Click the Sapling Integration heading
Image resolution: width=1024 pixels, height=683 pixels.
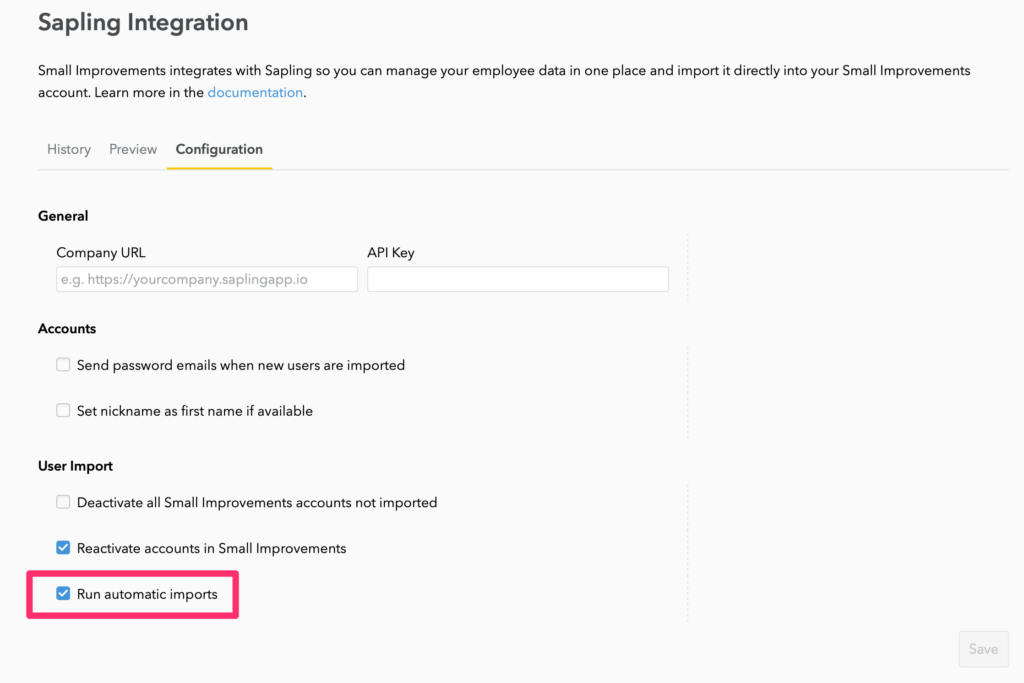(143, 22)
